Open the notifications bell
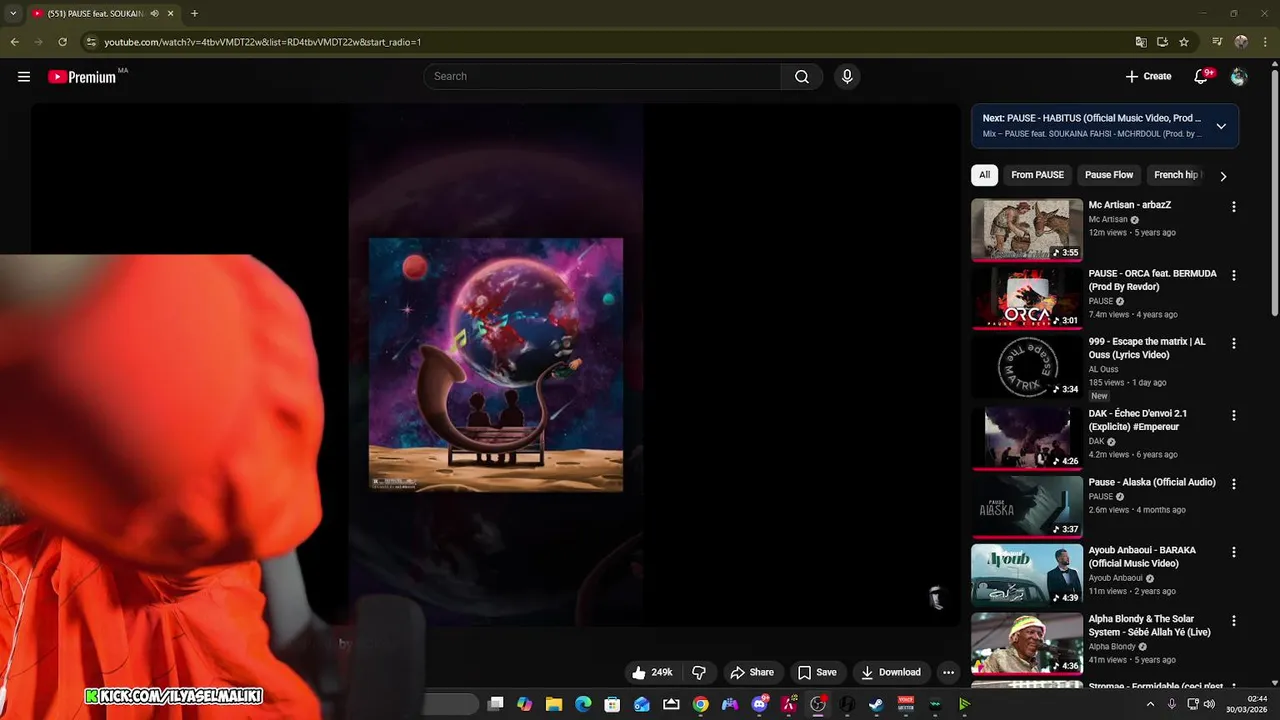 [x=1202, y=77]
